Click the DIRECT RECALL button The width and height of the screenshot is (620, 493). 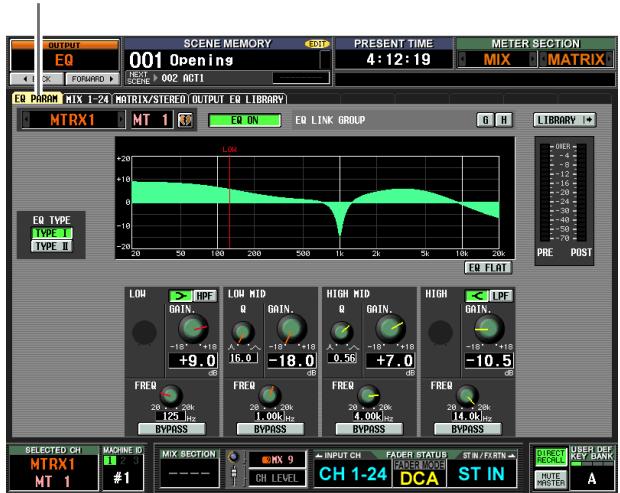pyautogui.click(x=551, y=457)
